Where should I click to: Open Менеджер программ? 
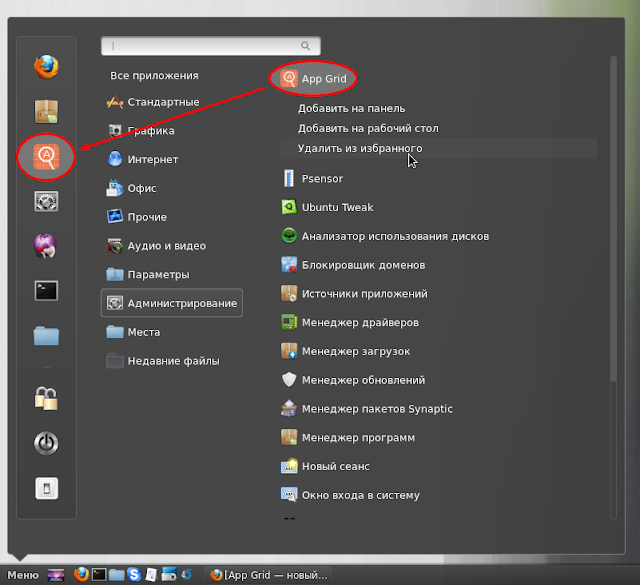(348, 438)
